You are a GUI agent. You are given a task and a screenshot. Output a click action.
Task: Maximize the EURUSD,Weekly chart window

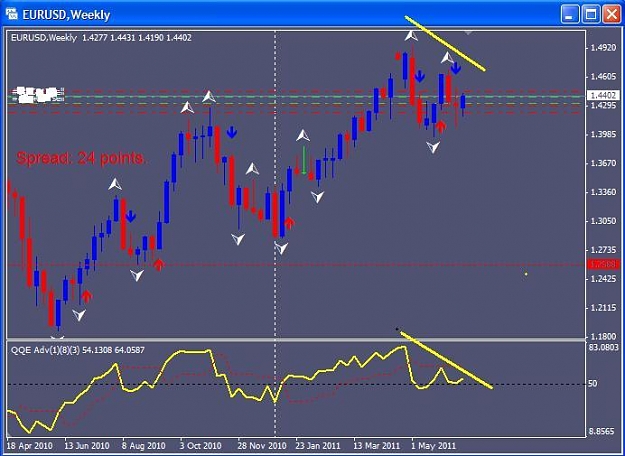(x=591, y=15)
